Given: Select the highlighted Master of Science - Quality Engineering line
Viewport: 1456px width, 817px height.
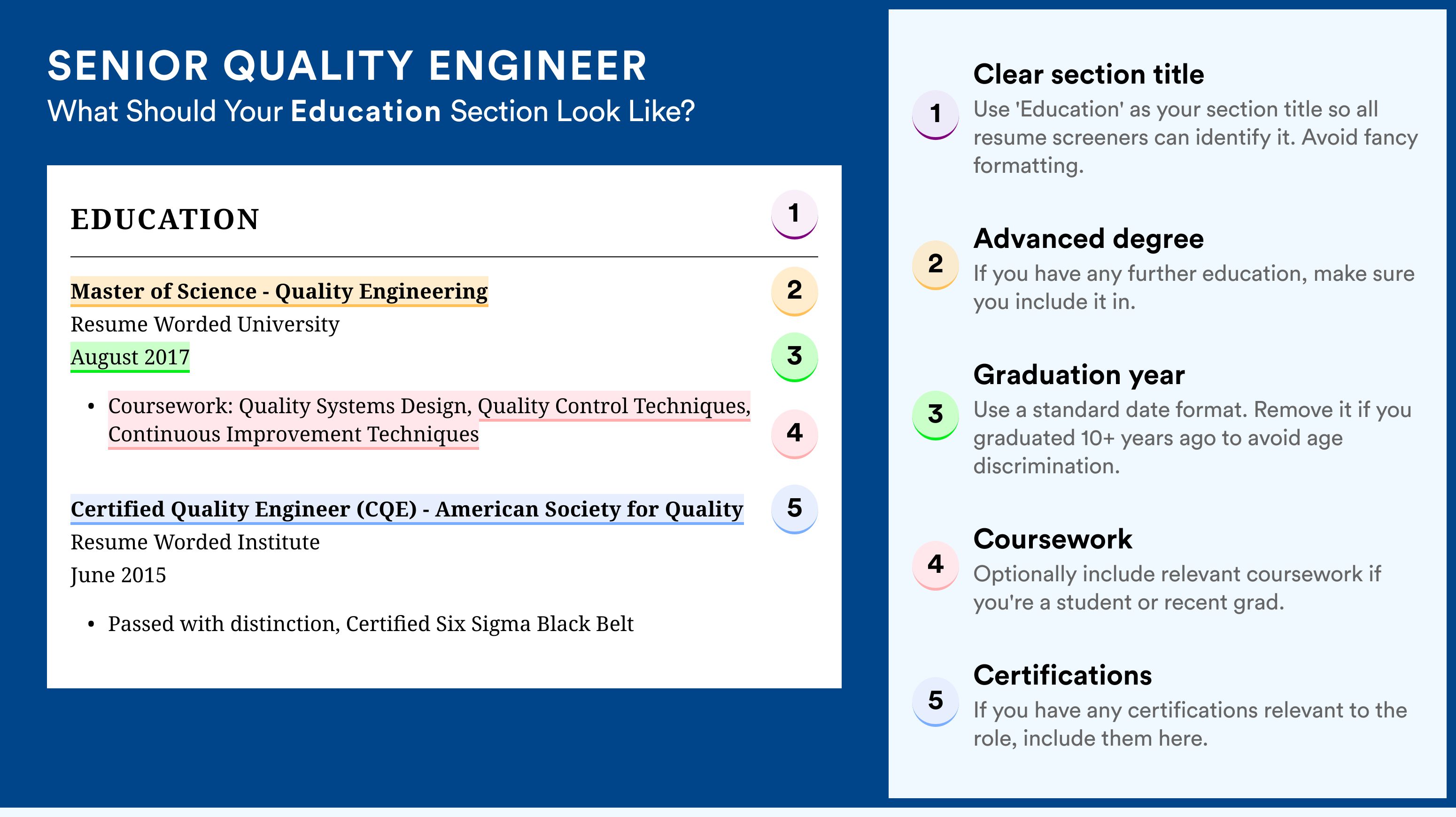Looking at the screenshot, I should pyautogui.click(x=279, y=292).
